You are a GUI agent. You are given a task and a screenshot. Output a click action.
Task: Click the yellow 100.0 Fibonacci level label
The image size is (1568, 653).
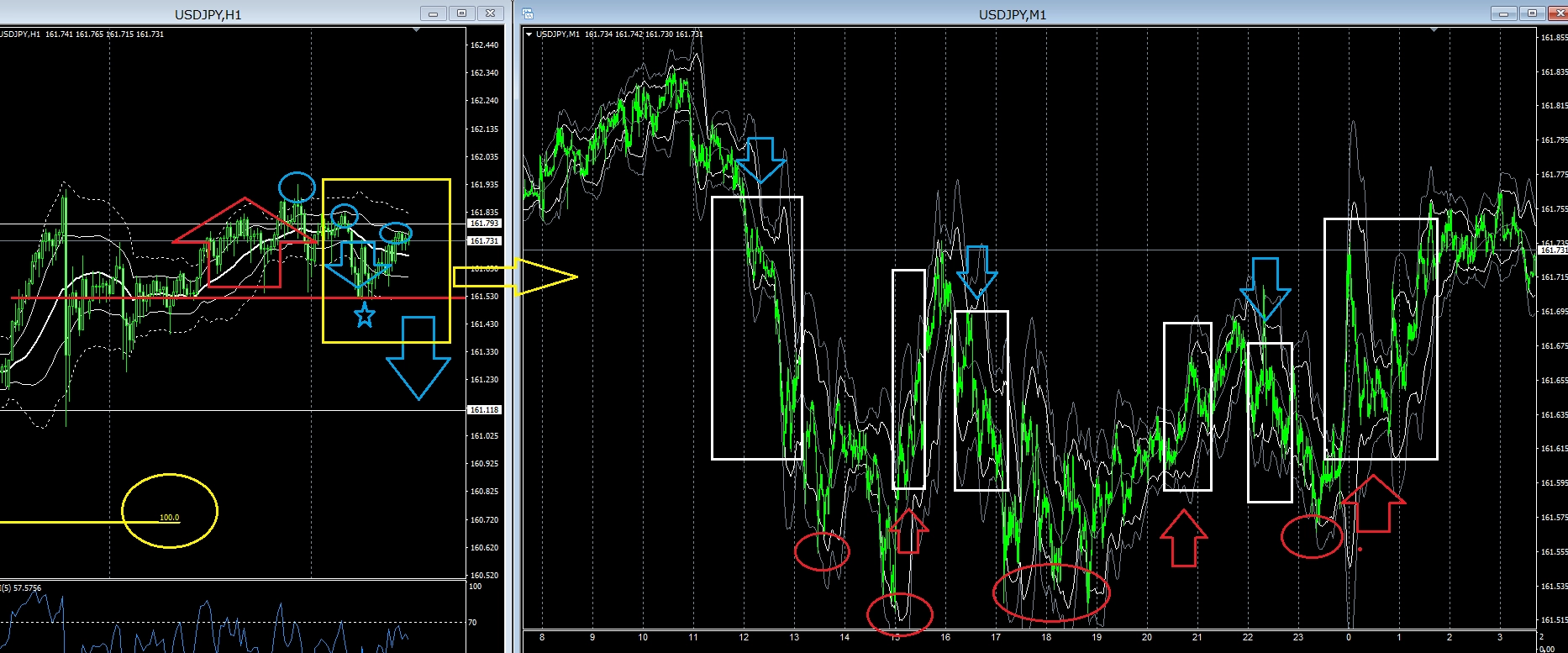(169, 518)
